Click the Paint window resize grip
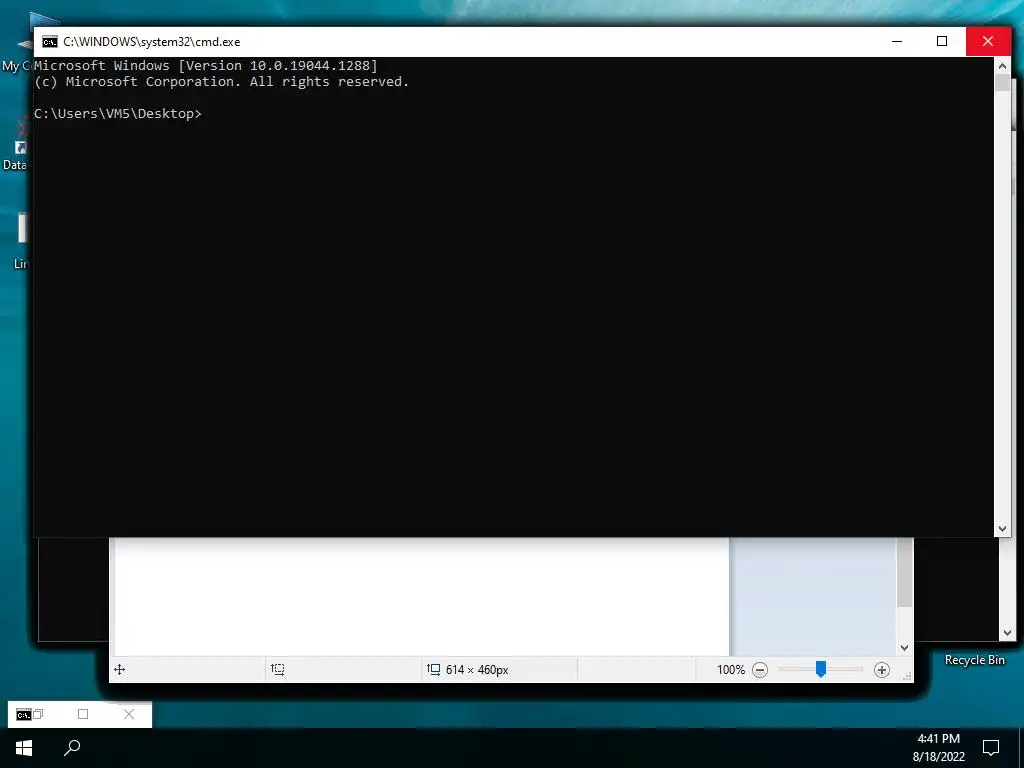The height and width of the screenshot is (768, 1024). pos(907,677)
